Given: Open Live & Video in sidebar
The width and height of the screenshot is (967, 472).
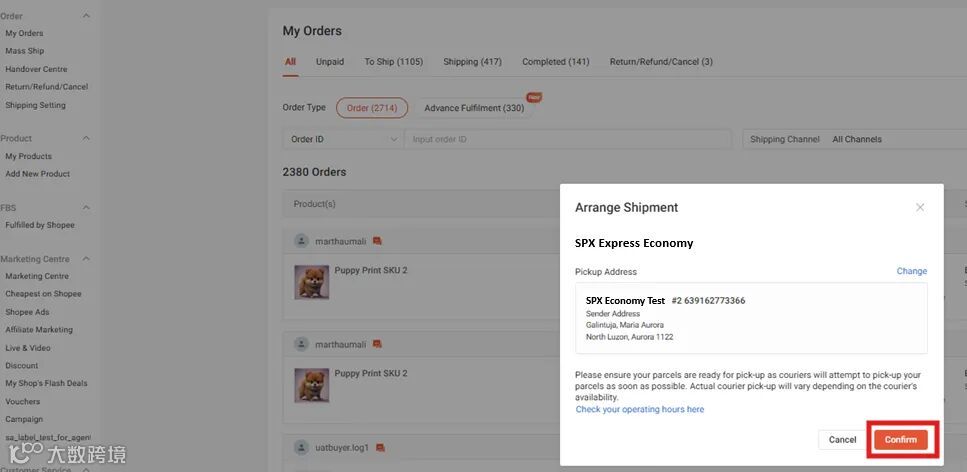Looking at the screenshot, I should [28, 348].
